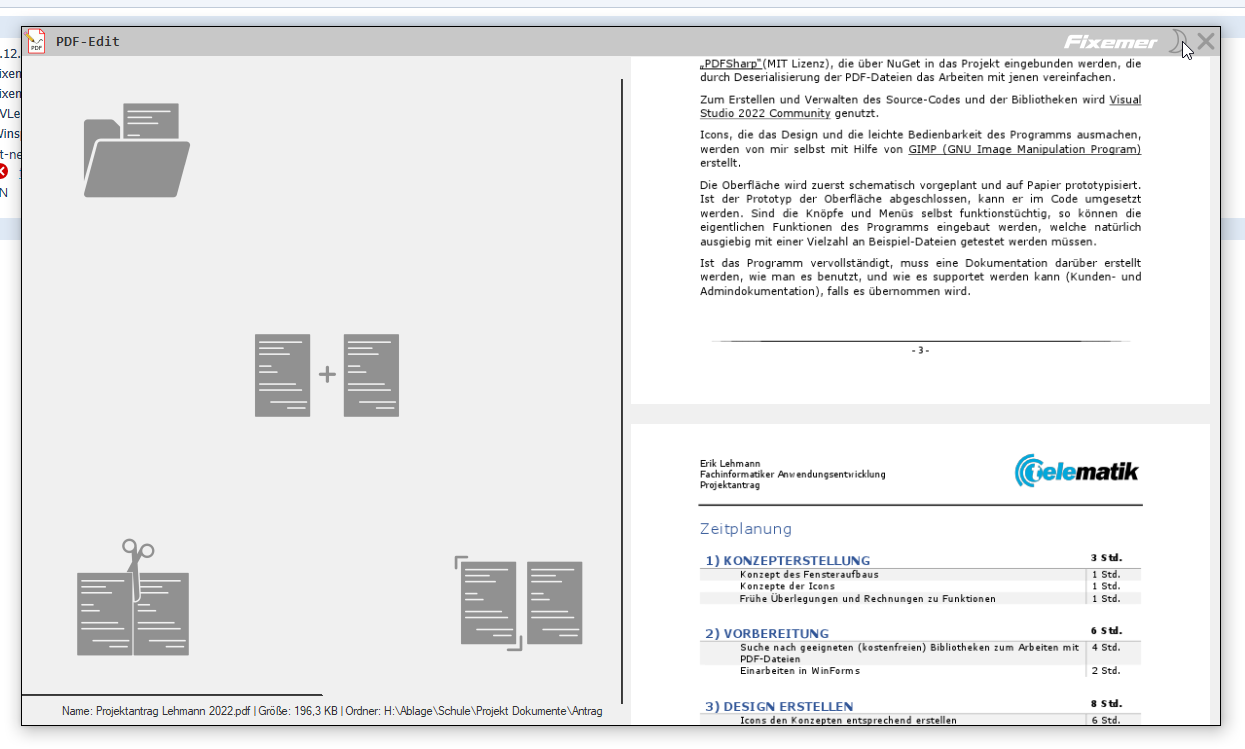Open the PDFSharp link in the document
The height and width of the screenshot is (749, 1245).
[x=731, y=63]
